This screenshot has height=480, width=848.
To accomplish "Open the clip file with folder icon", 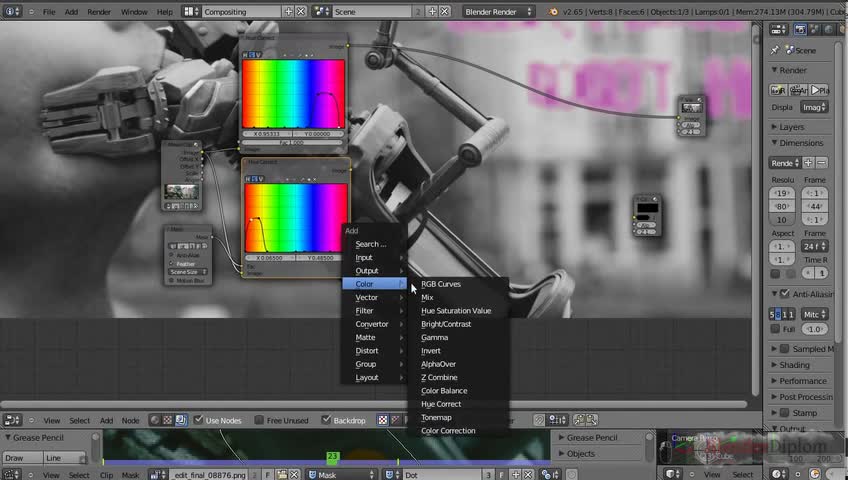I will point(282,475).
